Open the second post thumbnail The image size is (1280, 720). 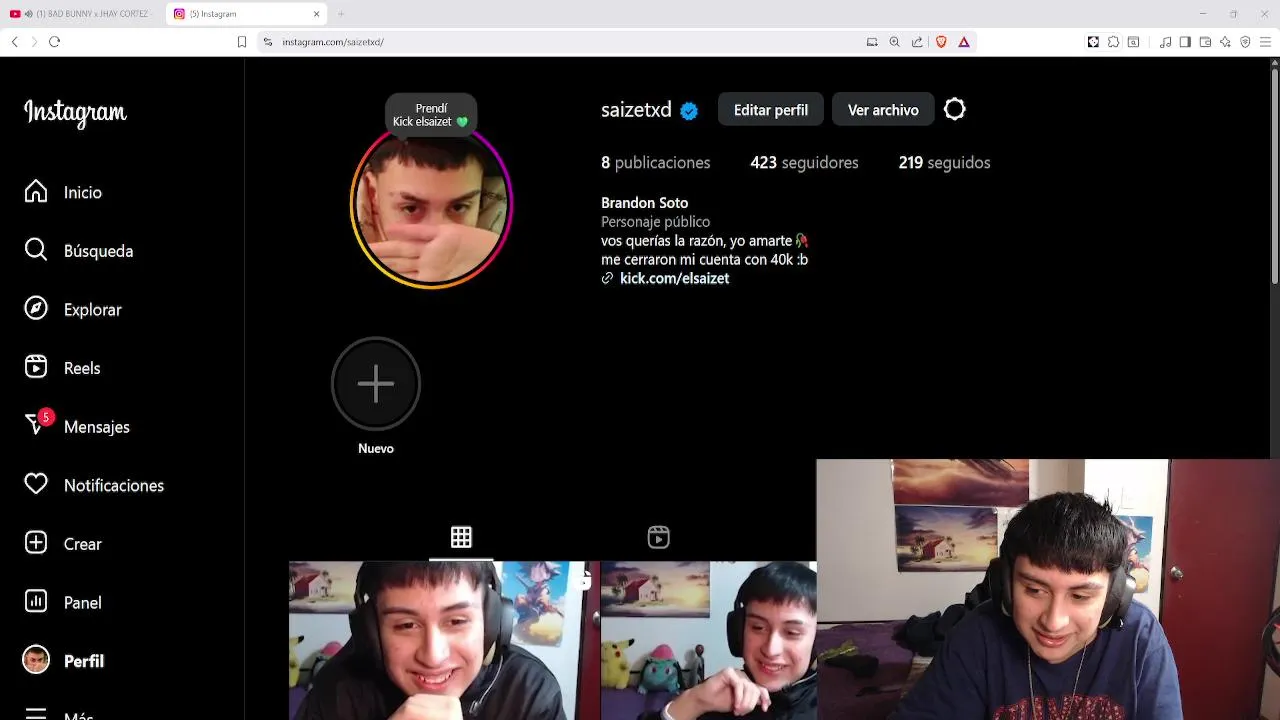(x=708, y=640)
